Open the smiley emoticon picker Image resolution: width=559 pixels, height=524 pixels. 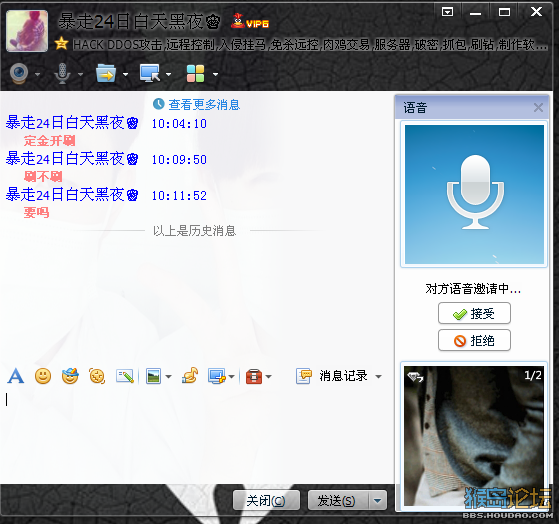point(43,376)
